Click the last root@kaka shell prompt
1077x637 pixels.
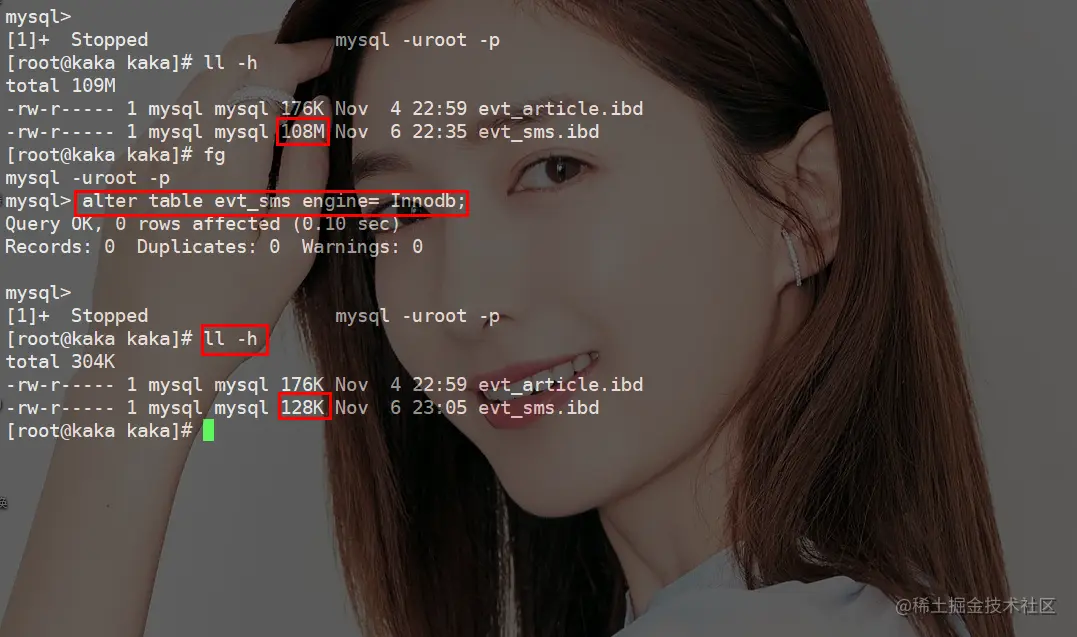(x=99, y=431)
